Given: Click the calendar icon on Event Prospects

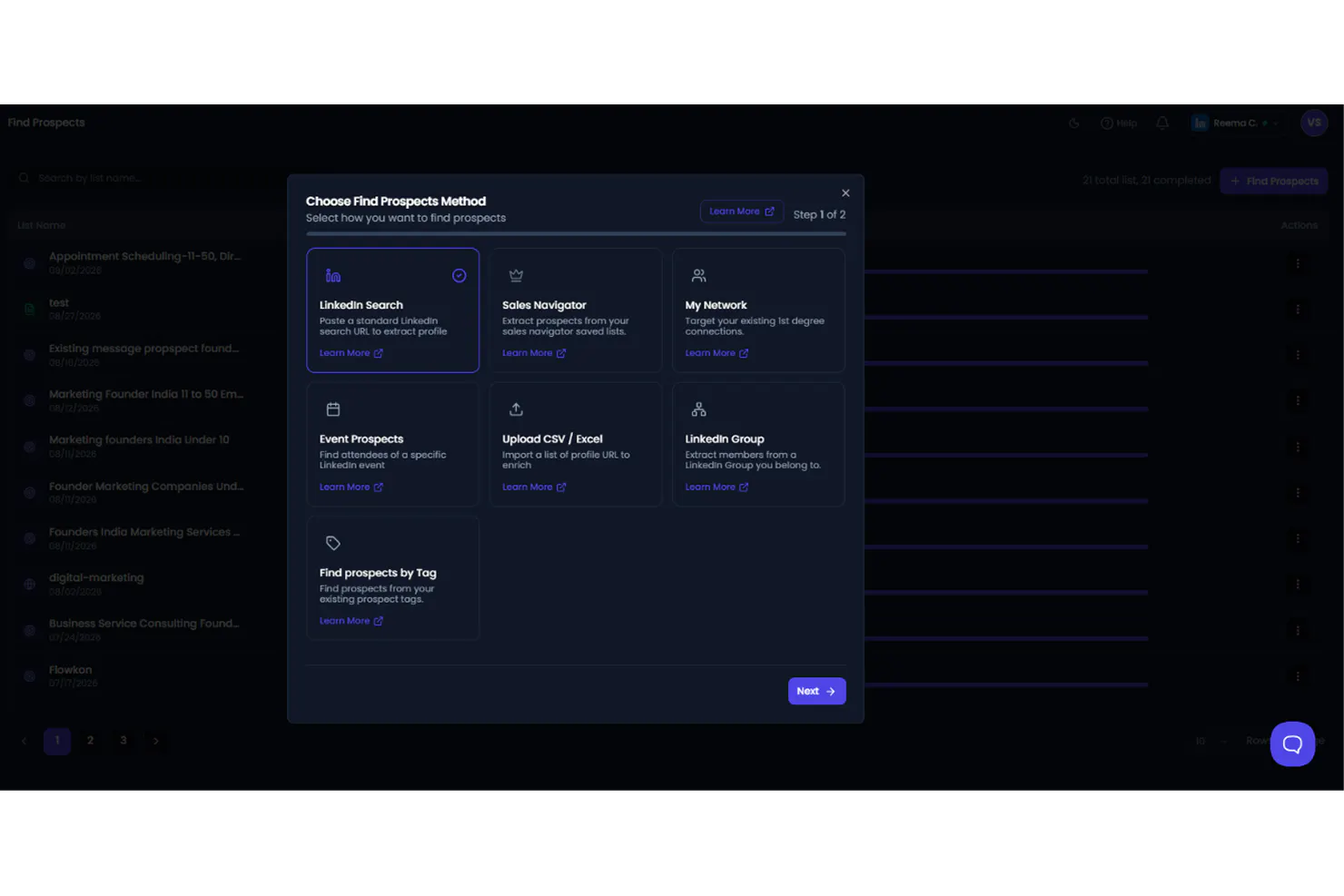Looking at the screenshot, I should pyautogui.click(x=333, y=409).
